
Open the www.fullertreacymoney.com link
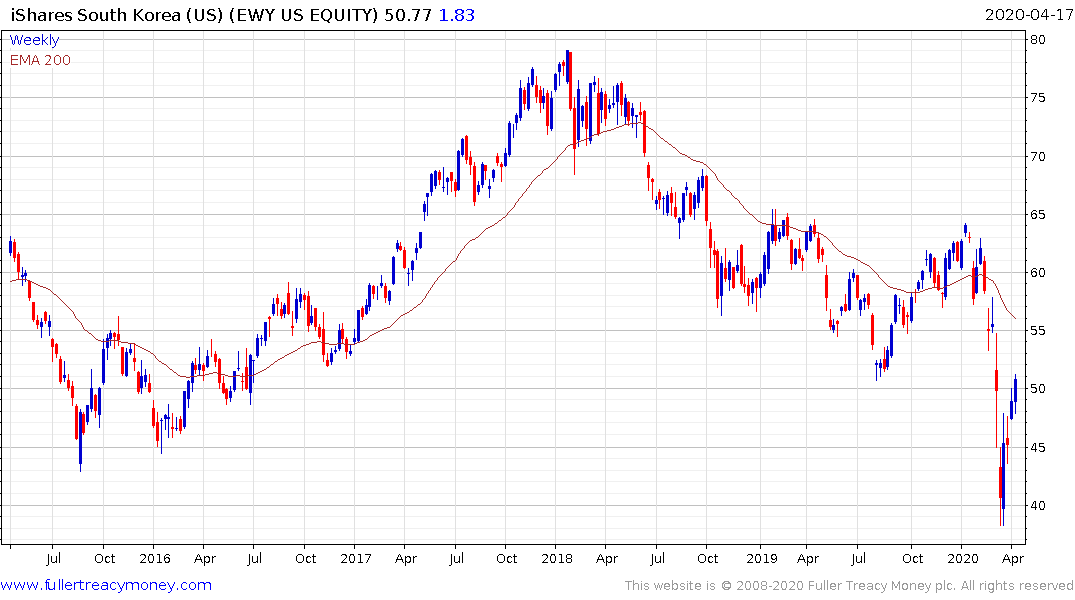106,585
